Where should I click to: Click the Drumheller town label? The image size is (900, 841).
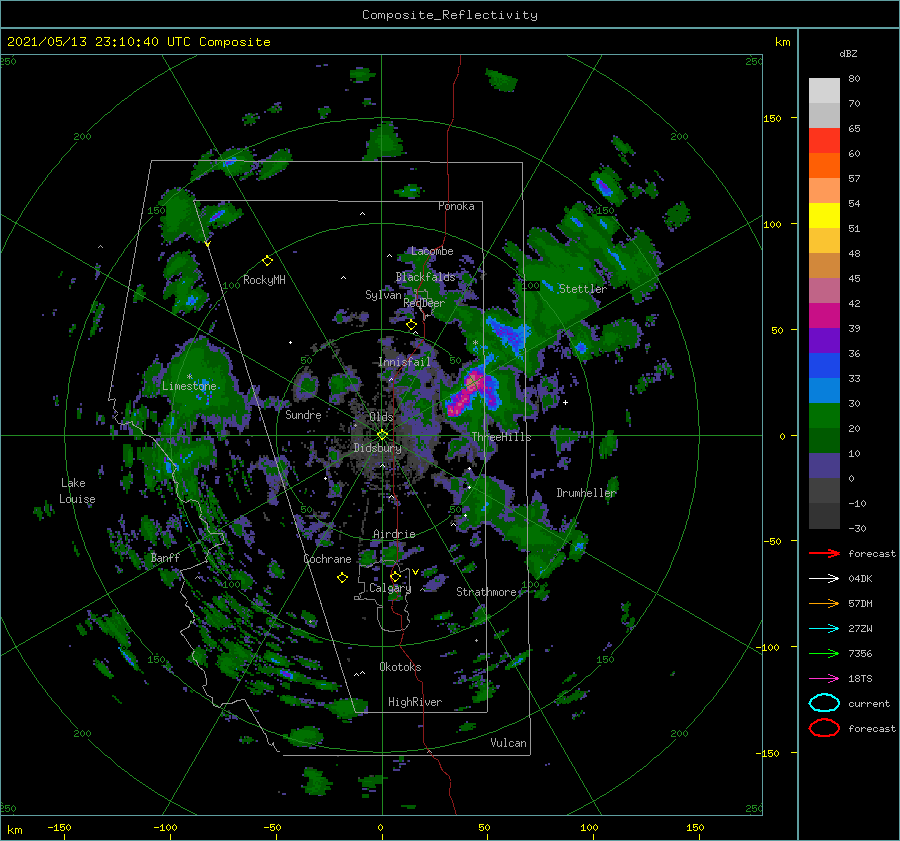[586, 493]
